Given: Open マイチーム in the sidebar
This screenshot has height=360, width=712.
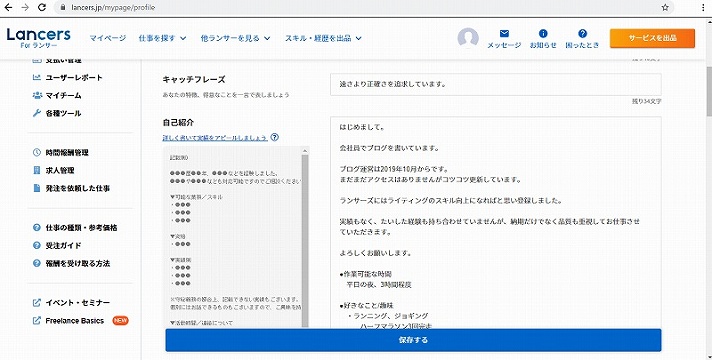Looking at the screenshot, I should click(63, 95).
